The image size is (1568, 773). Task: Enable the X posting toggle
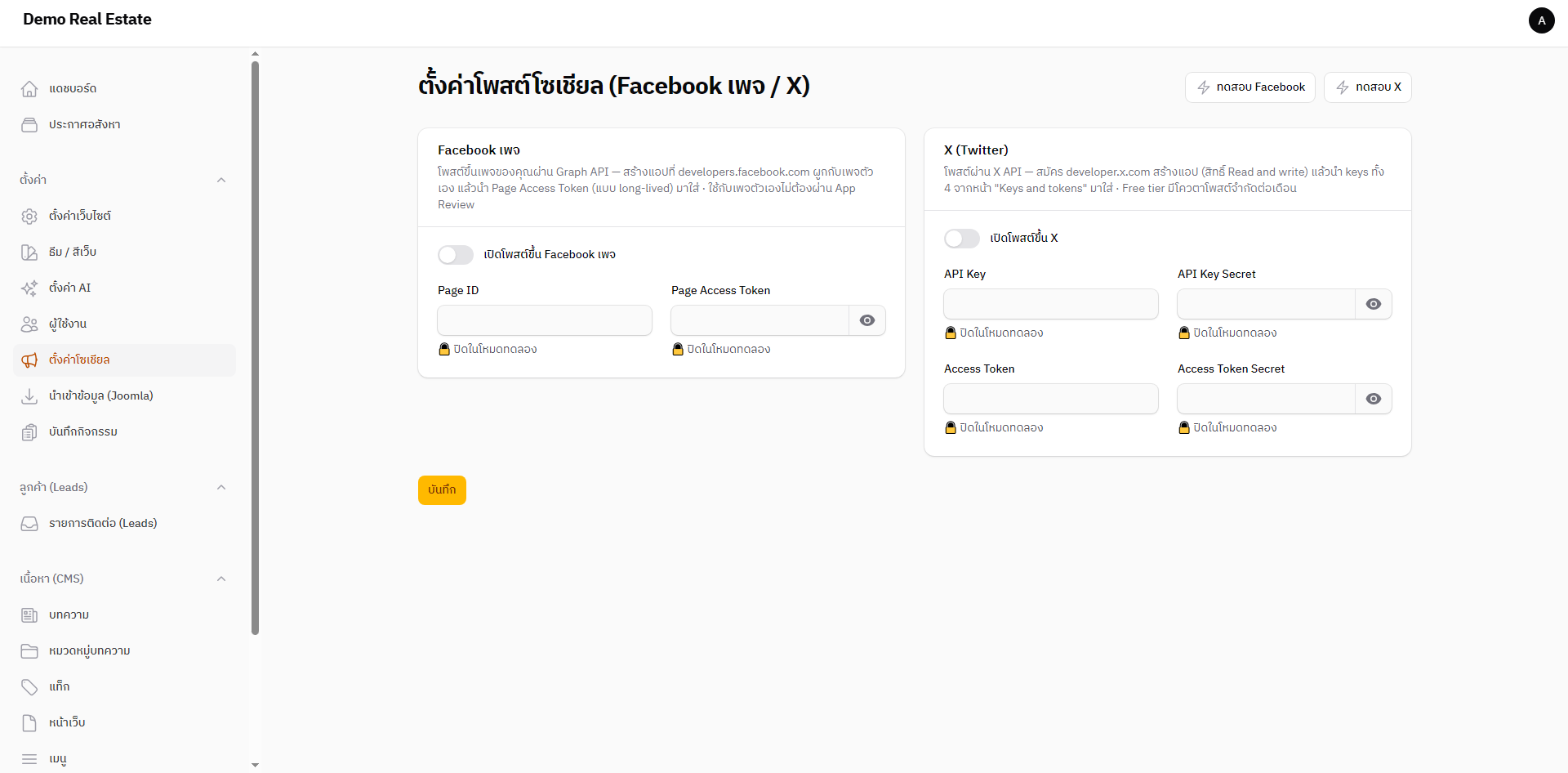pos(962,239)
